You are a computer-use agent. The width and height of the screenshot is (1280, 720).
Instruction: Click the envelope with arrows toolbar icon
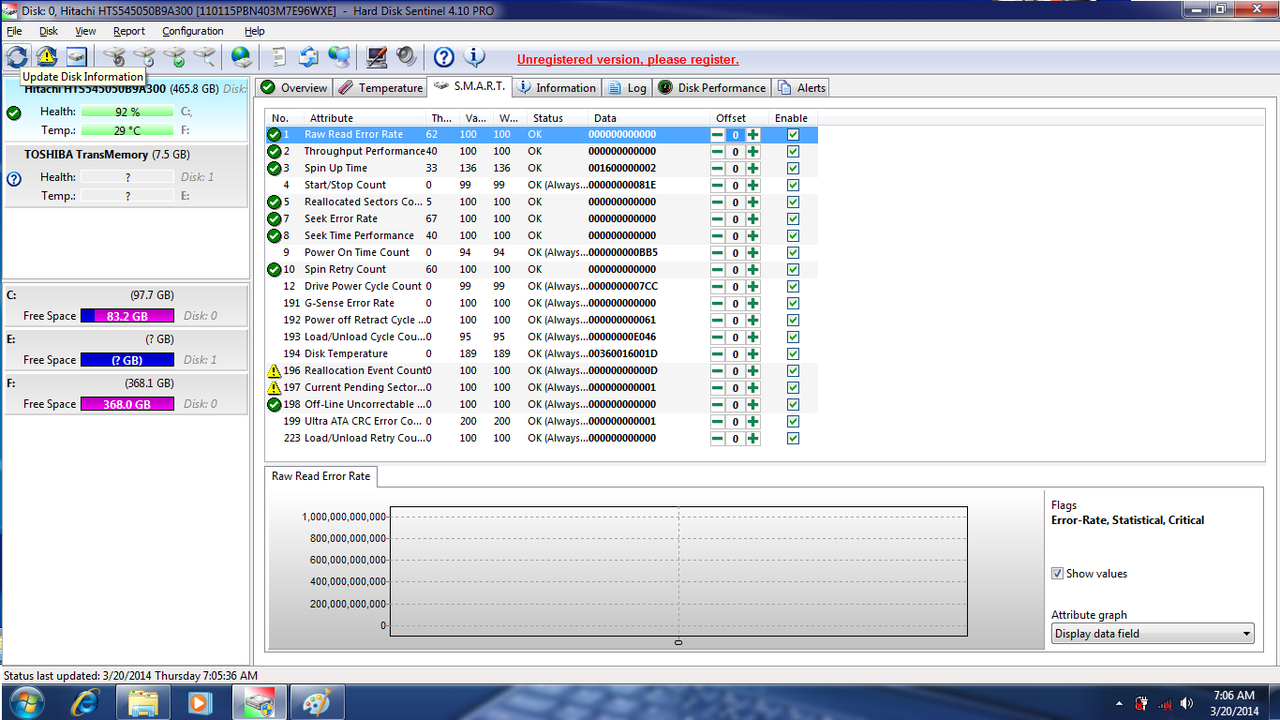point(309,57)
